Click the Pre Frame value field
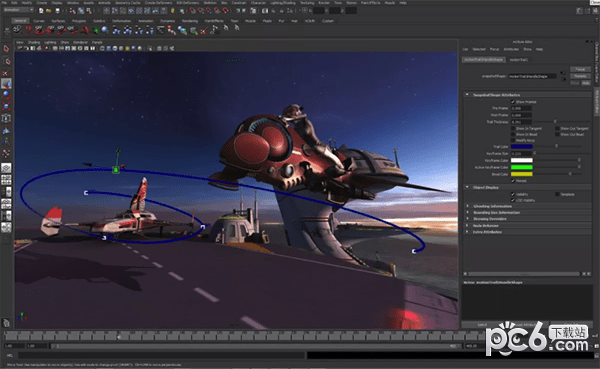 [522, 108]
